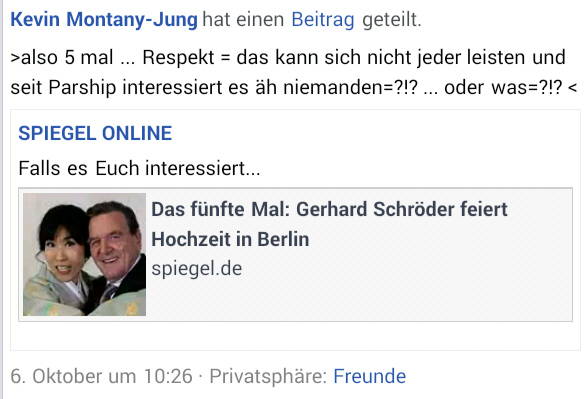Visit the SPIEGEL ONLINE page link
This screenshot has width=585, height=399.
tap(95, 133)
